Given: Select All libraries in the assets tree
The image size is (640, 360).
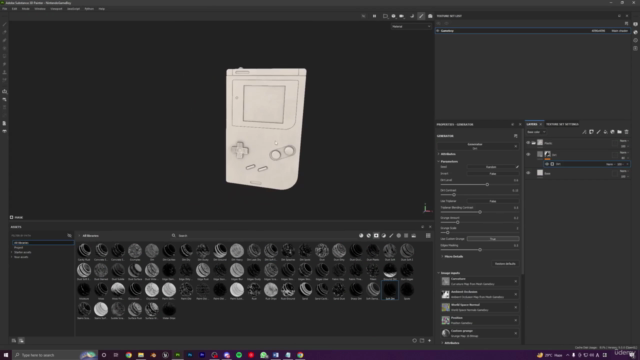Looking at the screenshot, I should (43, 243).
